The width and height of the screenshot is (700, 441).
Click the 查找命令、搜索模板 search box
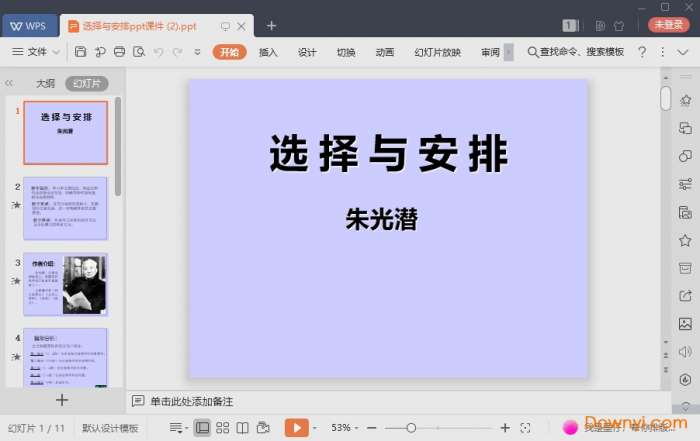tap(576, 52)
